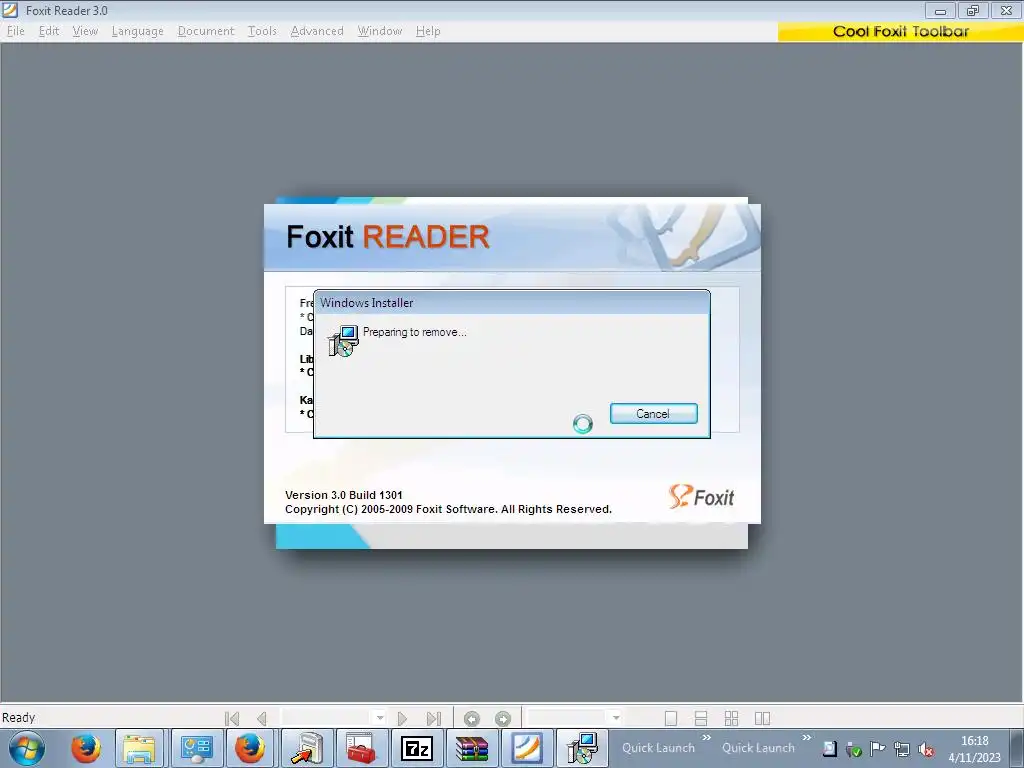Click the previous view round button
This screenshot has width=1024, height=768.
(x=472, y=718)
